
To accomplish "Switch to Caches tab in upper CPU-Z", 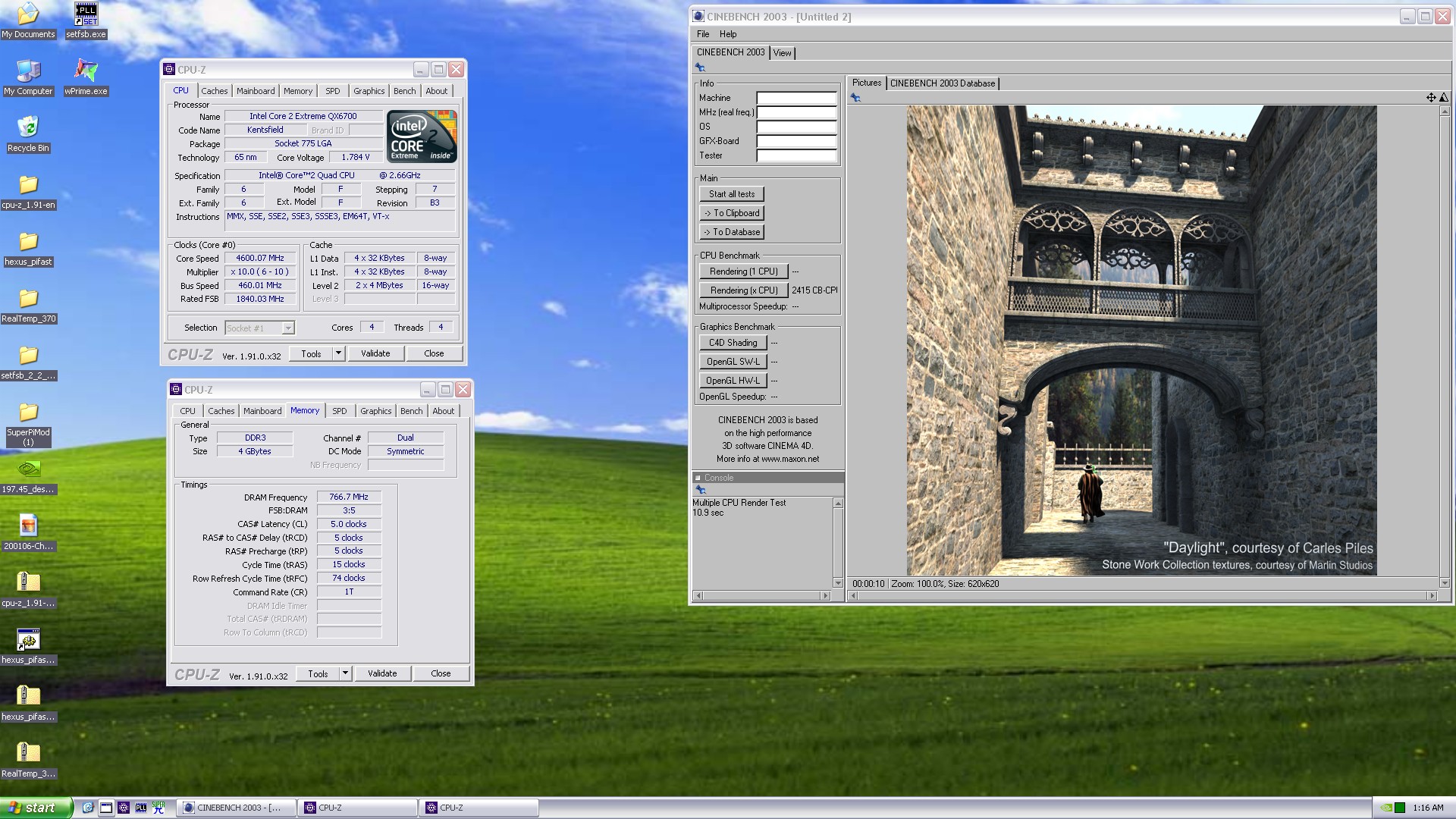I will pyautogui.click(x=214, y=91).
